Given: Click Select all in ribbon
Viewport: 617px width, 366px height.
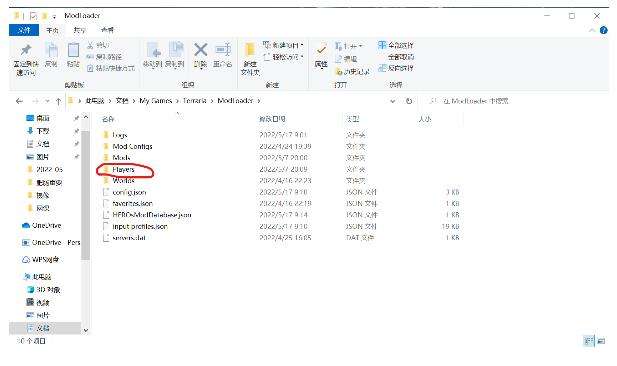Looking at the screenshot, I should click(396, 45).
